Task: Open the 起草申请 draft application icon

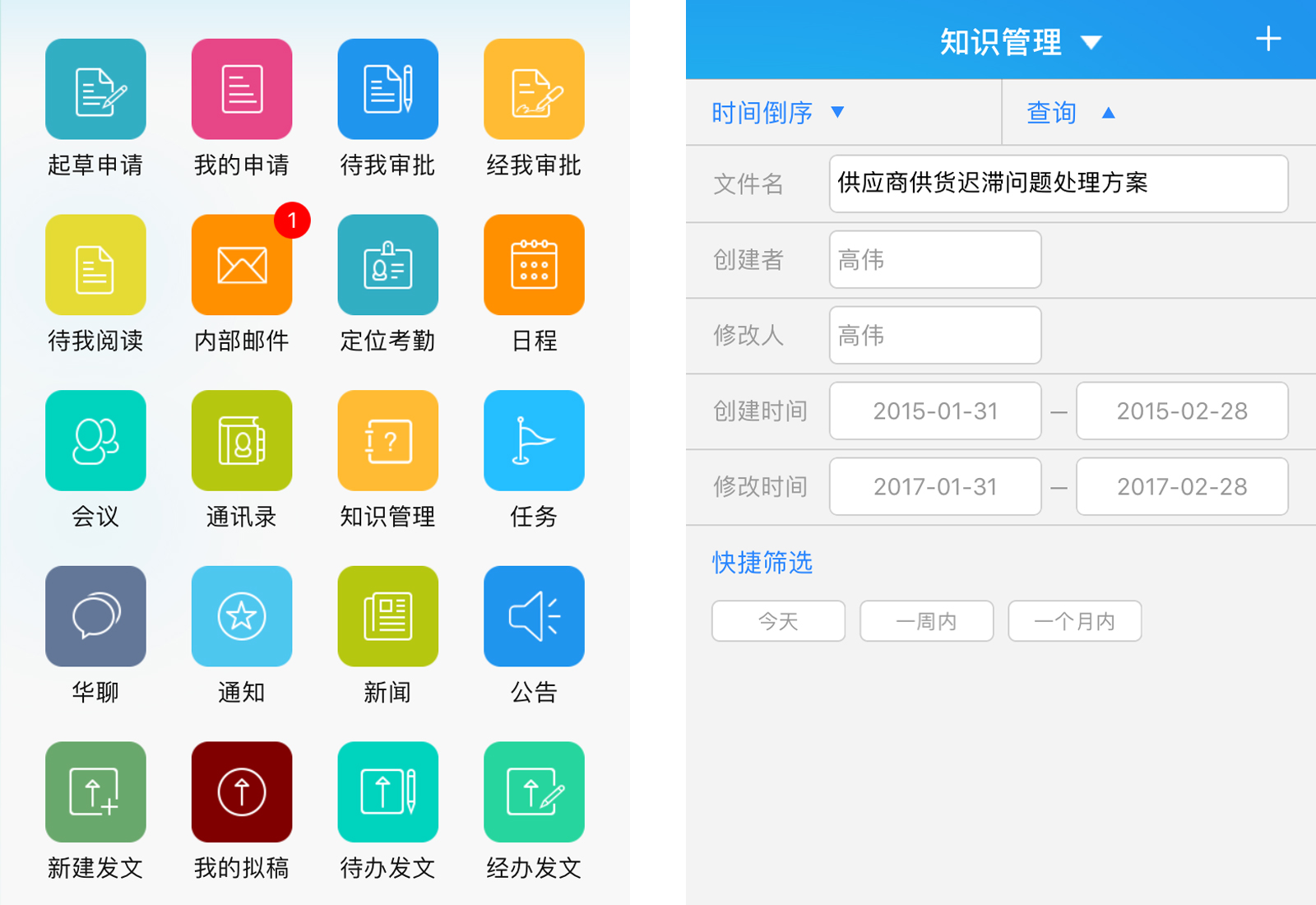Action: pos(95,90)
